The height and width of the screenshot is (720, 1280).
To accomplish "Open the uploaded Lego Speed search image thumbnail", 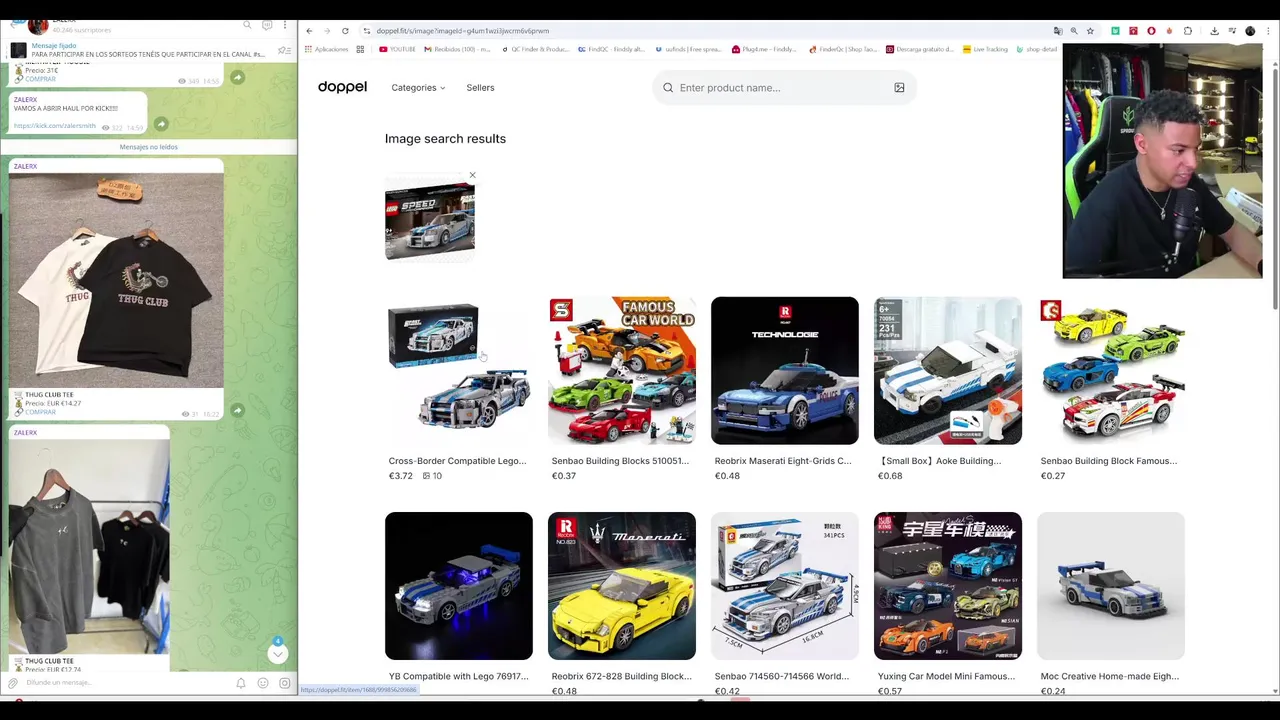I will tap(430, 219).
